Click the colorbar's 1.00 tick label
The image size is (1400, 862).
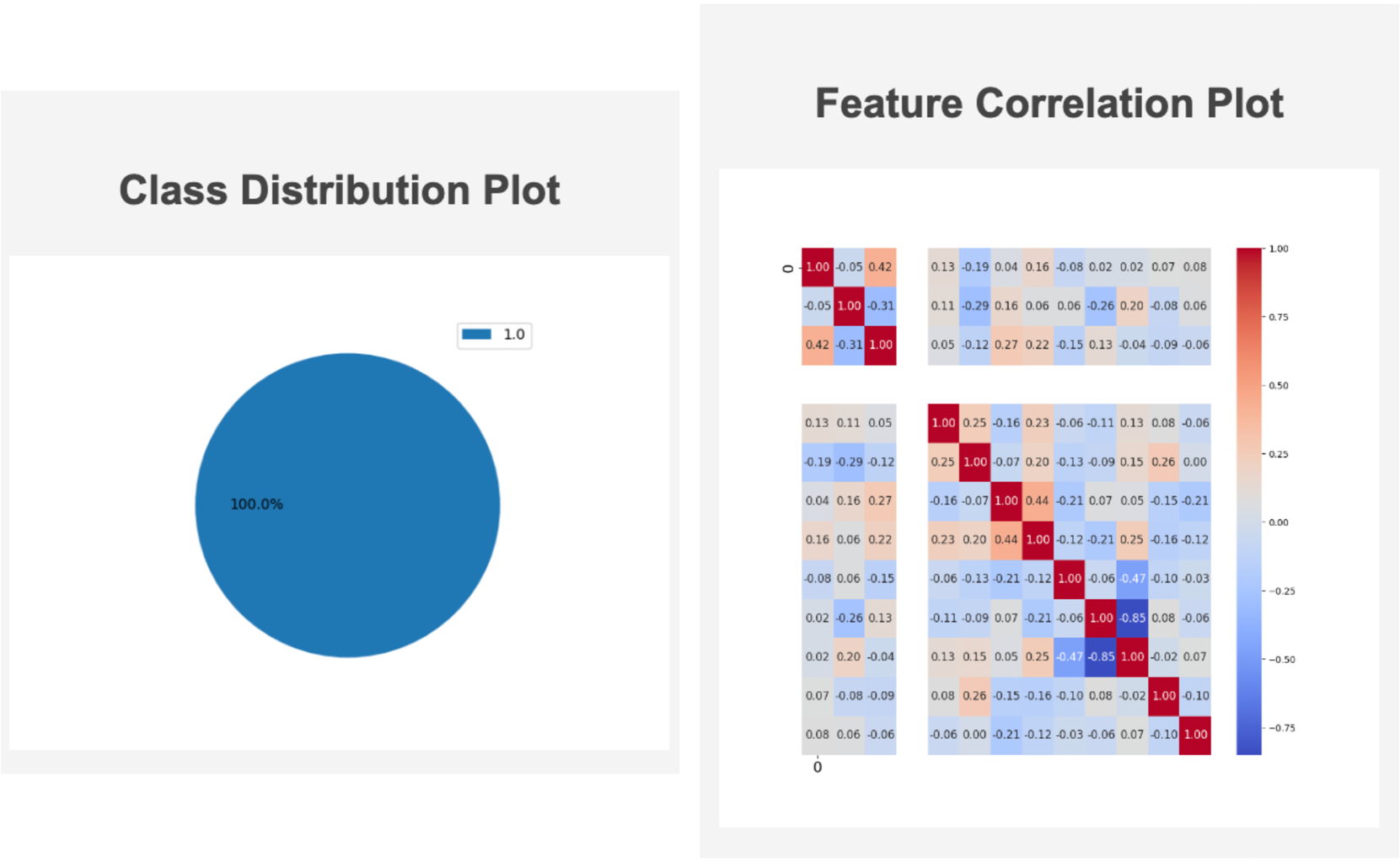(x=1278, y=249)
